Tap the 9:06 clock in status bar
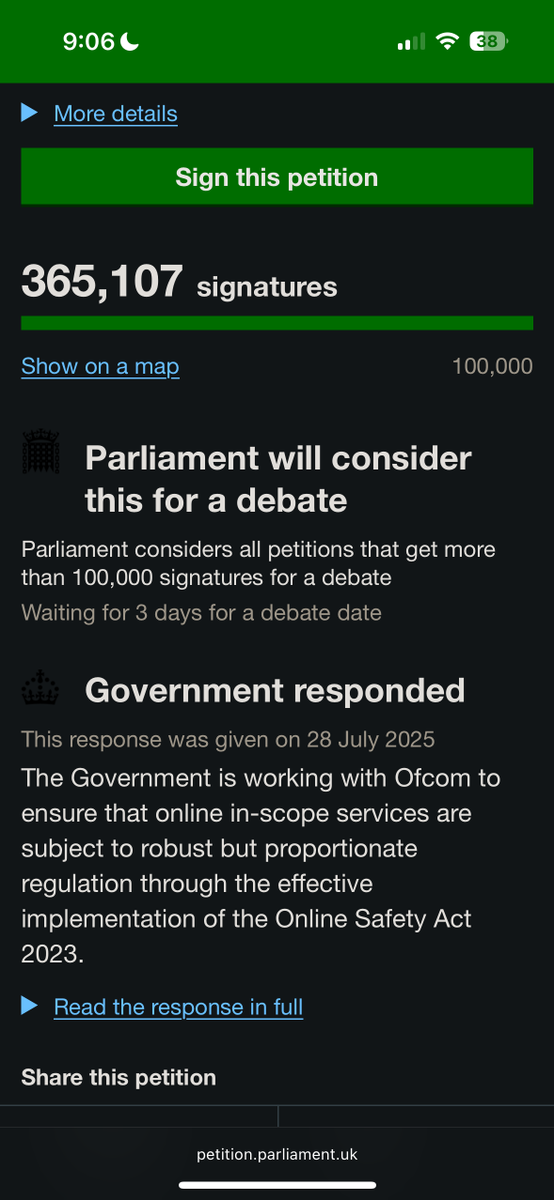 [89, 41]
